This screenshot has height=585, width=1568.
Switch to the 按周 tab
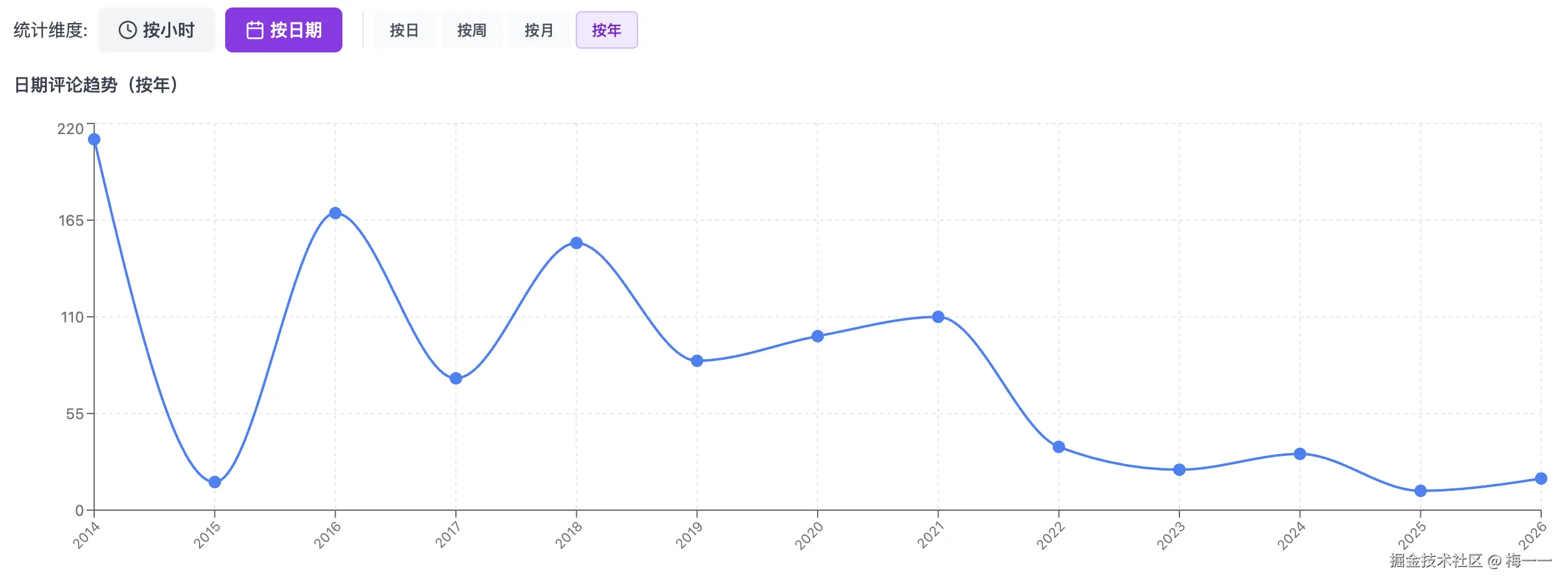pos(472,30)
